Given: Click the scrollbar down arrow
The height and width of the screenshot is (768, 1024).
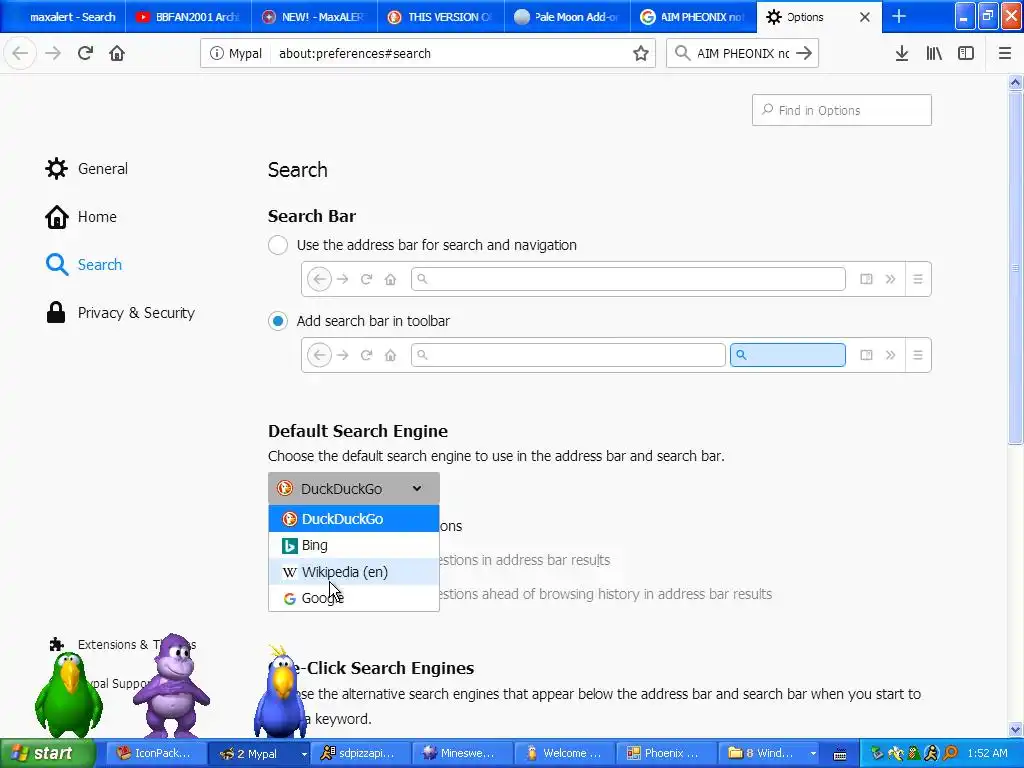Looking at the screenshot, I should coord(1015,729).
